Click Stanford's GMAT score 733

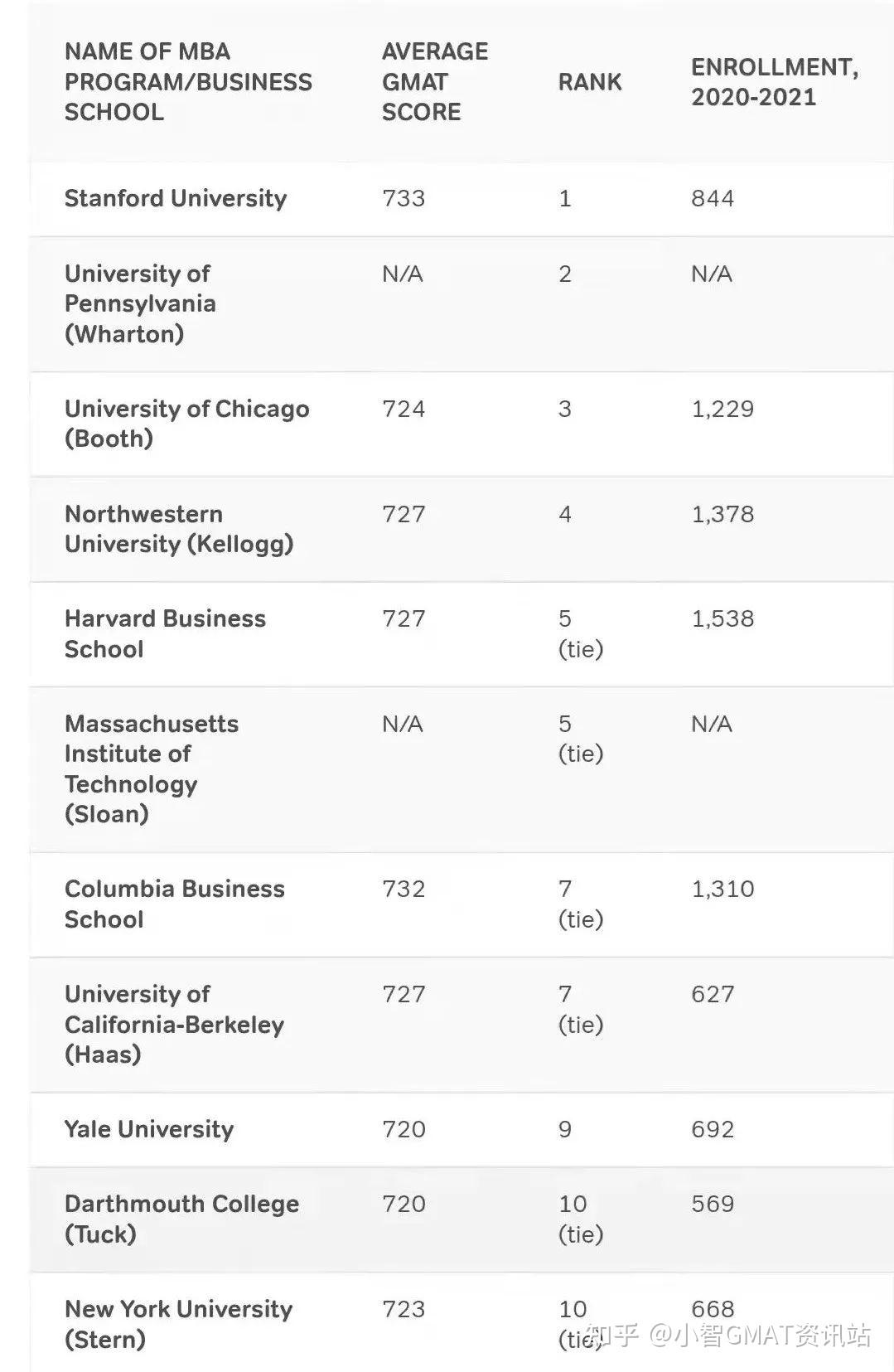[404, 198]
